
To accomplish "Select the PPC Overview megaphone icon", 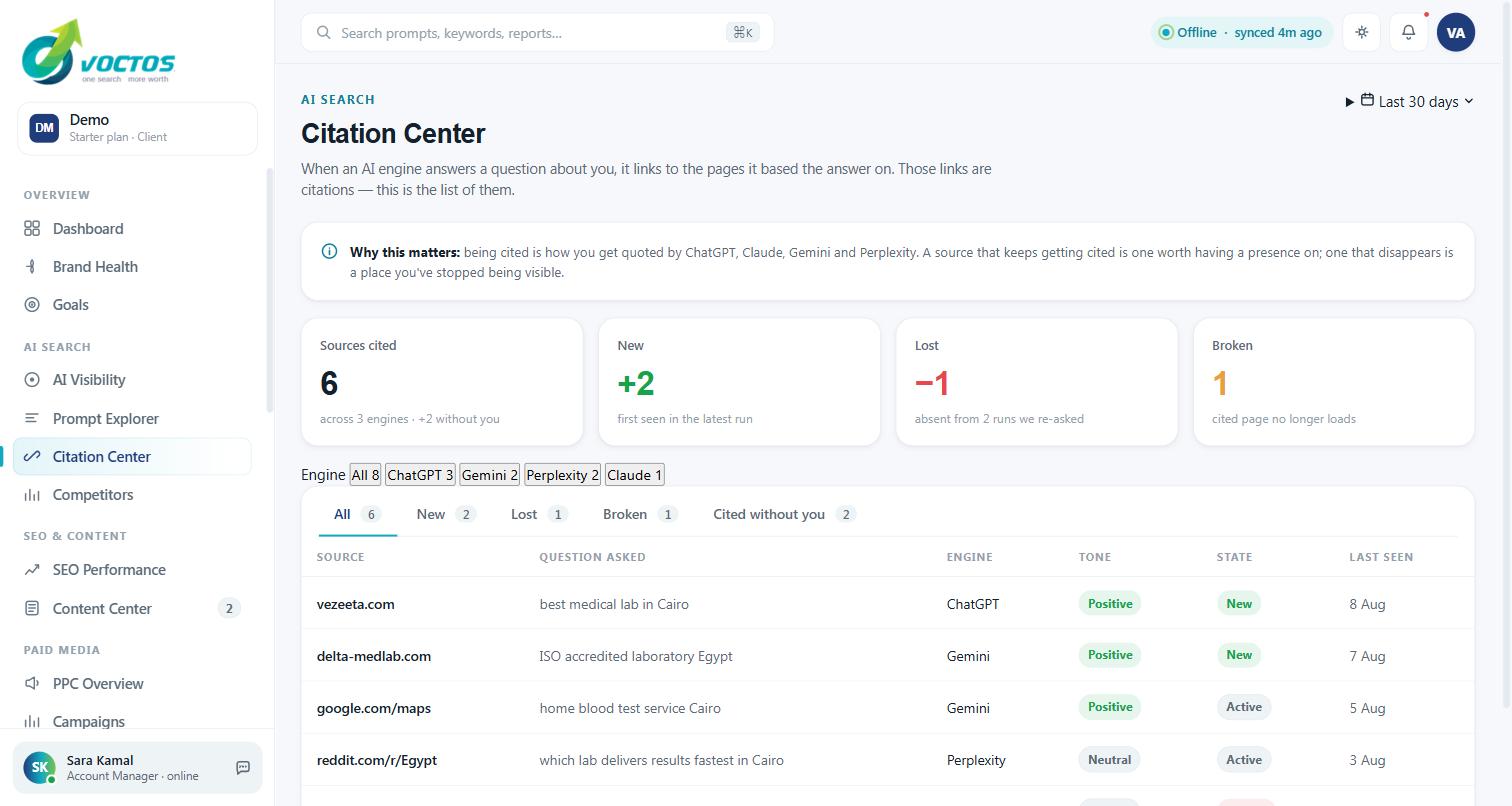I will [x=32, y=684].
